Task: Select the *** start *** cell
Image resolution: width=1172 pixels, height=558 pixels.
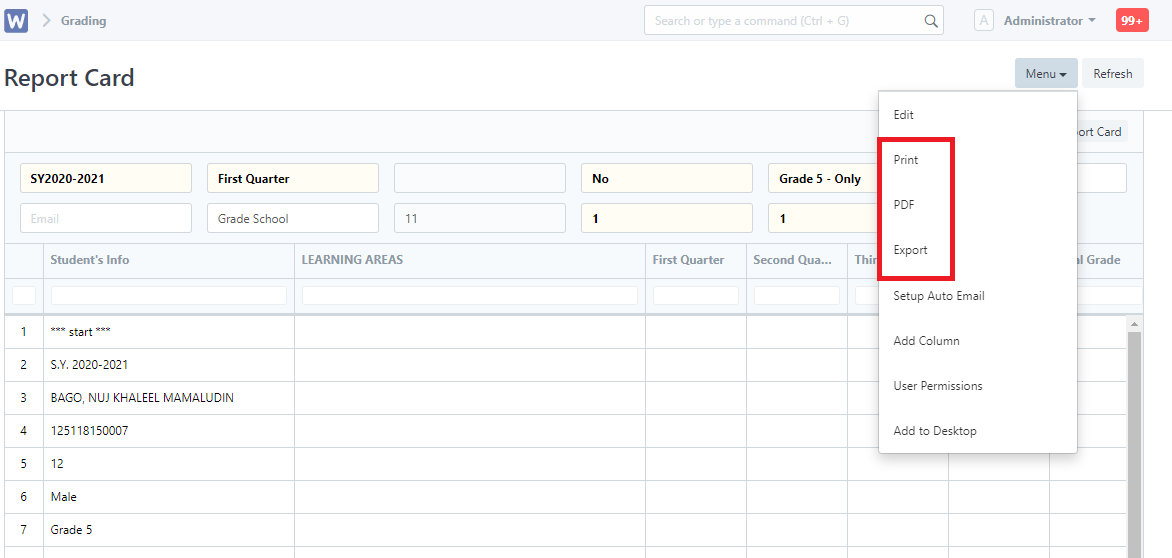Action: [x=169, y=332]
